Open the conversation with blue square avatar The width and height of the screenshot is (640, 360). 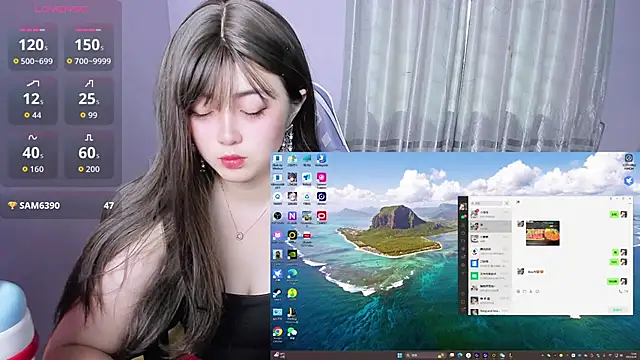[491, 264]
